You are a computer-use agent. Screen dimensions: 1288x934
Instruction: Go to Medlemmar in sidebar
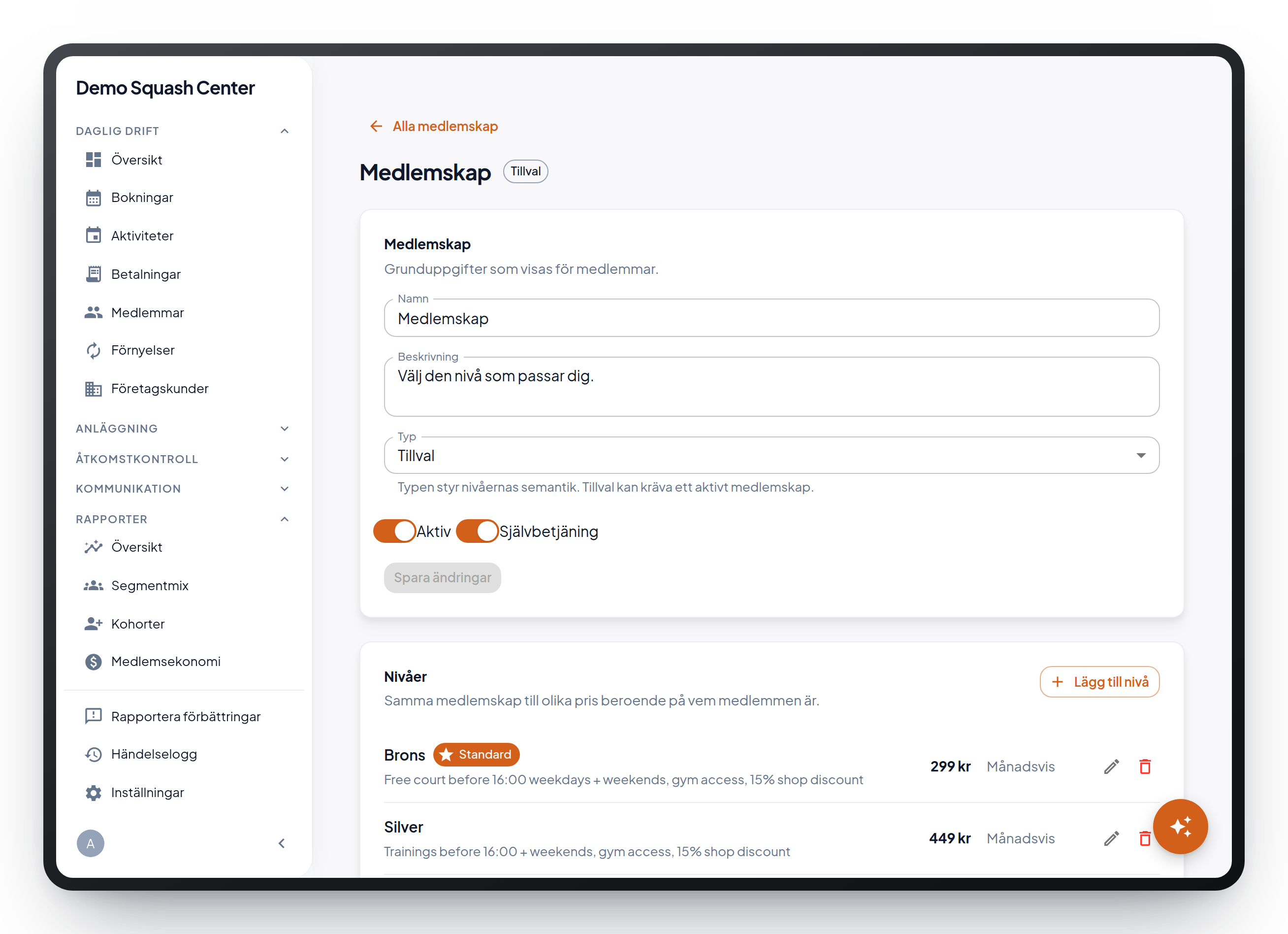coord(148,313)
